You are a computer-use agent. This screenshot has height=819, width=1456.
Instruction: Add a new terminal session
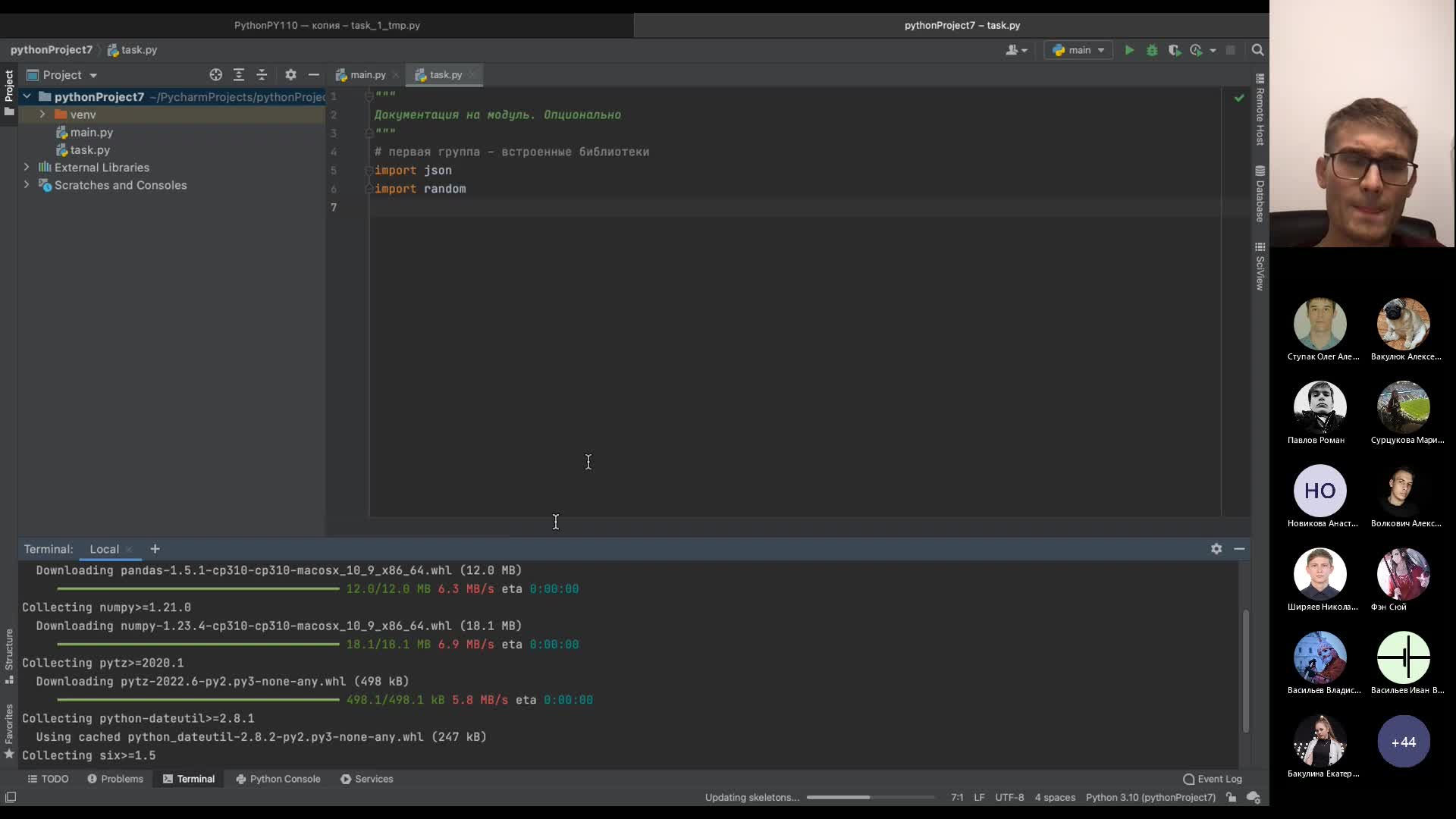click(155, 549)
